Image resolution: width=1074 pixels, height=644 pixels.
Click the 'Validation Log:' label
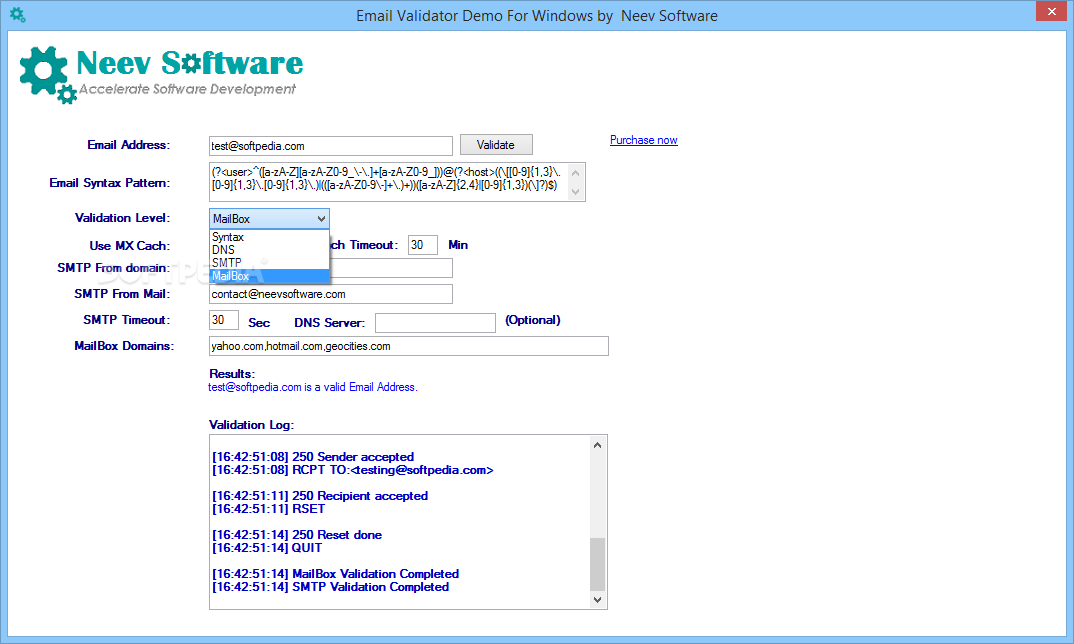tap(251, 425)
